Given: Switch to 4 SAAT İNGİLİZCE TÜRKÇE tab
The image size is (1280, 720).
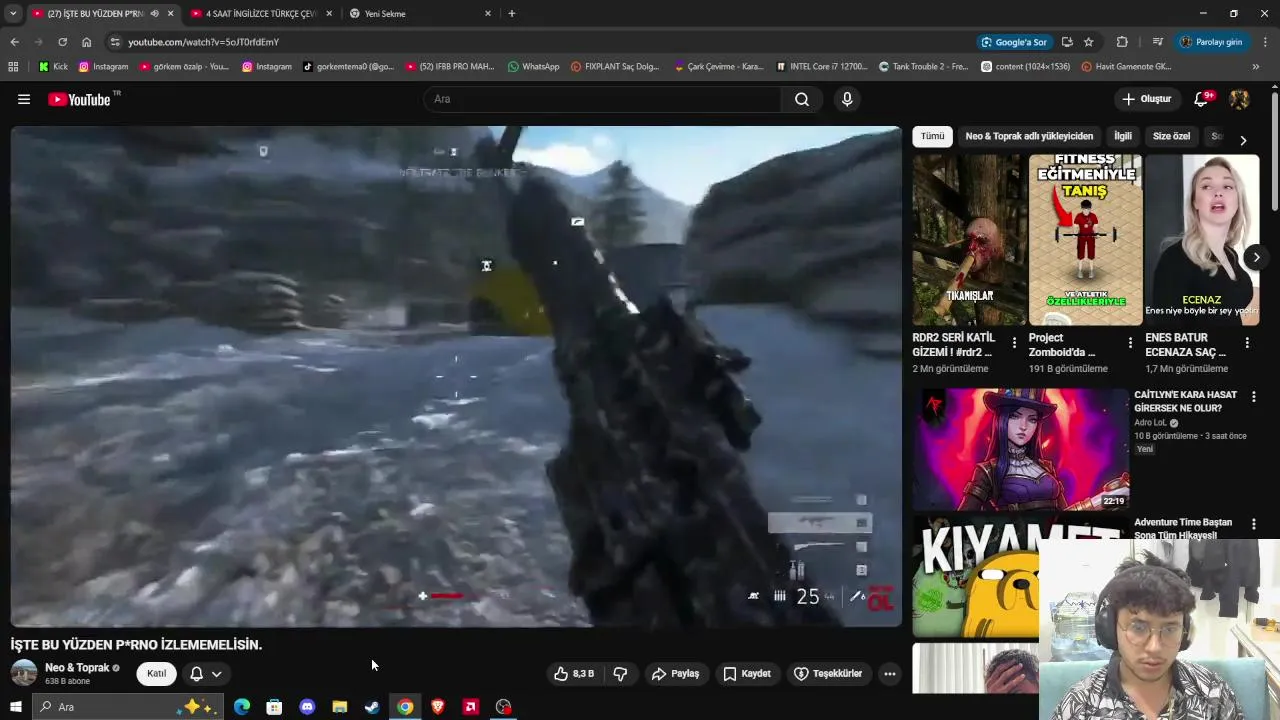Looking at the screenshot, I should tap(259, 14).
